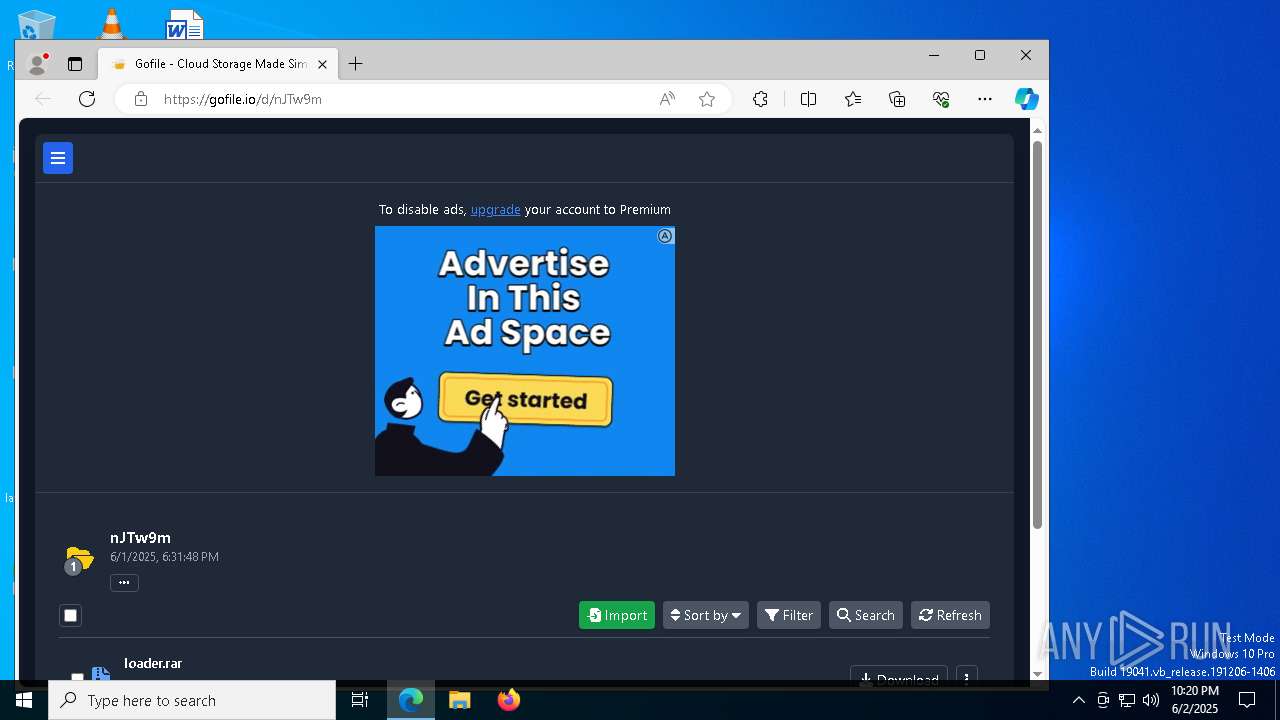This screenshot has width=1280, height=720.
Task: Follow the upgrade link
Action: 496,209
